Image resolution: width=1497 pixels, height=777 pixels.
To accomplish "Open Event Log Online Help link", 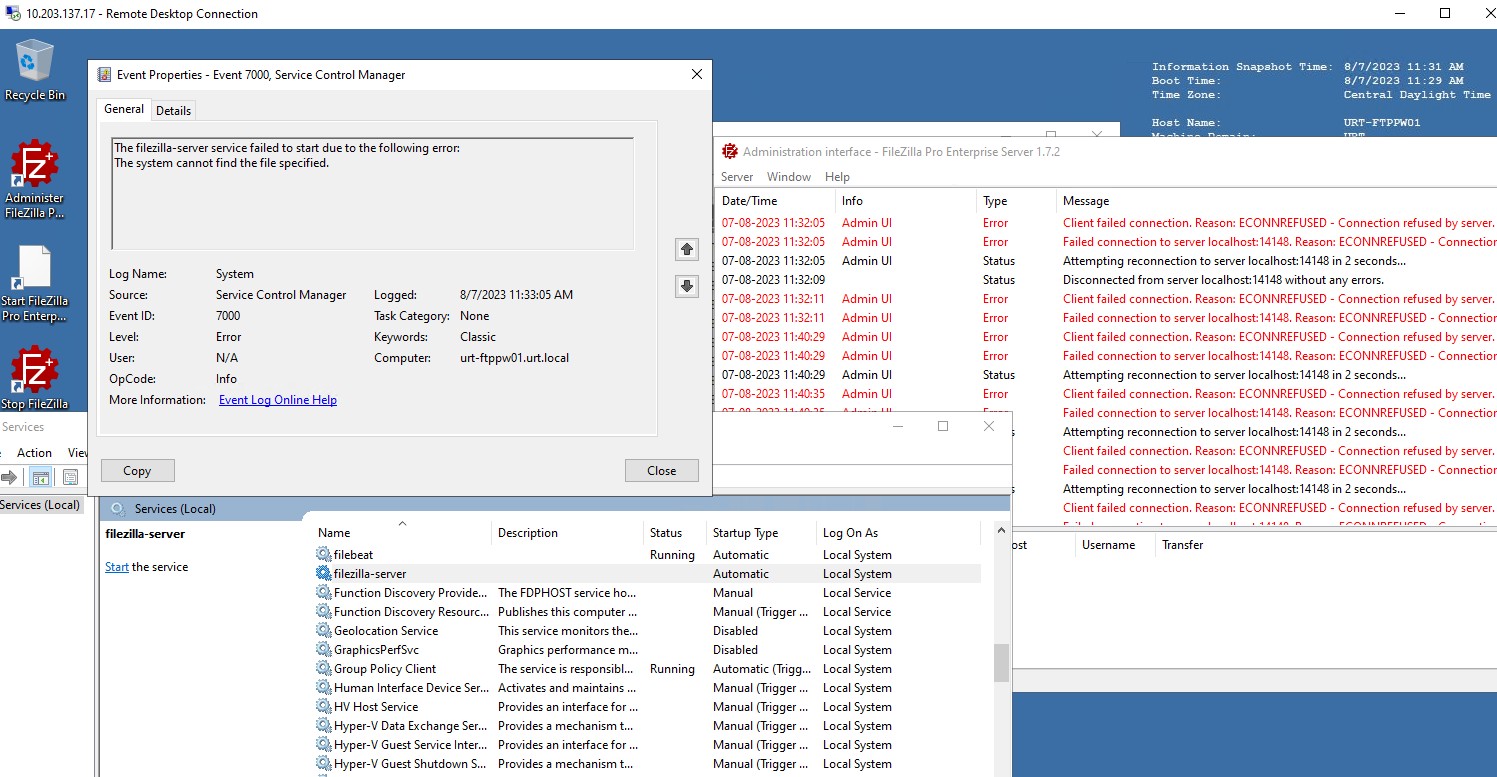I will point(278,400).
